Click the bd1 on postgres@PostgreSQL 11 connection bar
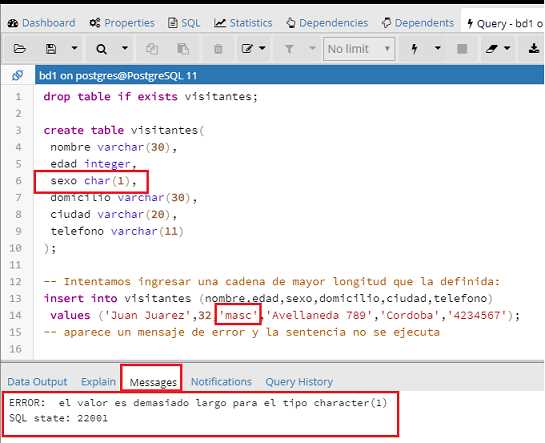The image size is (545, 443). [x=289, y=75]
